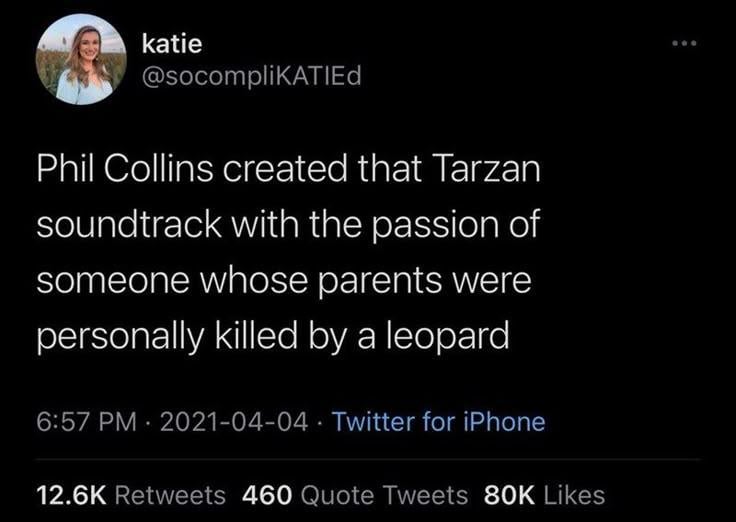View the 460 Quote Tweets
The image size is (736, 522).
click(355, 494)
